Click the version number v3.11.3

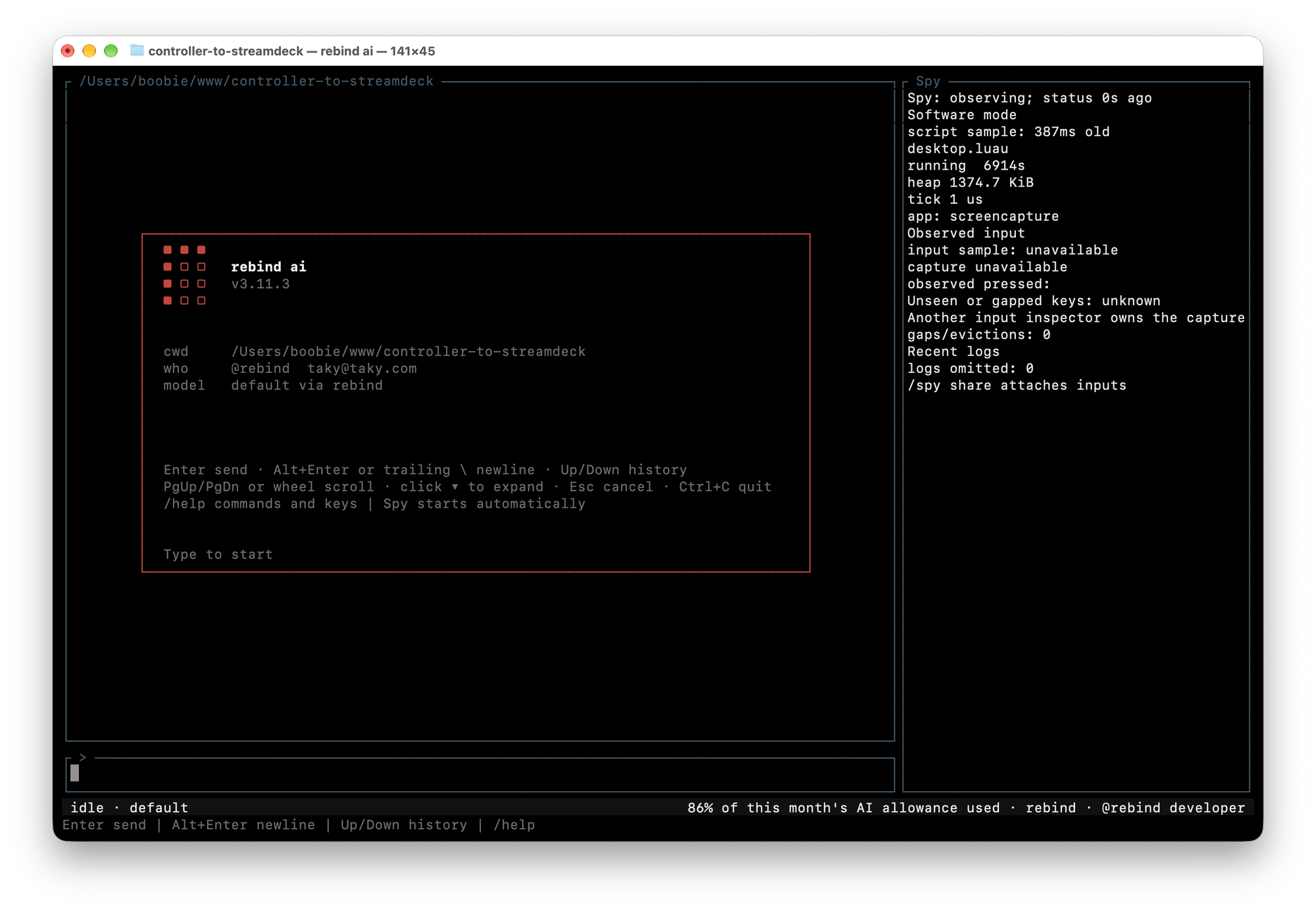[261, 284]
